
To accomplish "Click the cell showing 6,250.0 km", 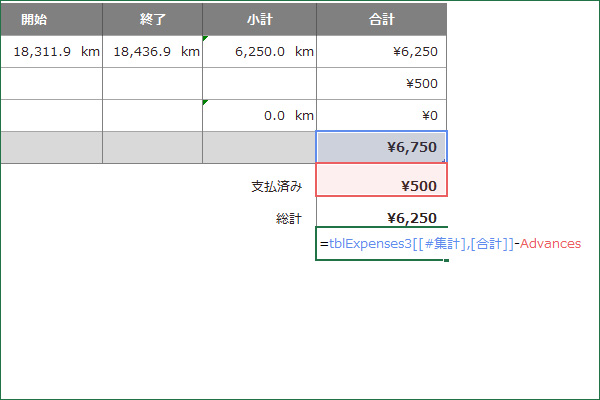I will 259,52.
